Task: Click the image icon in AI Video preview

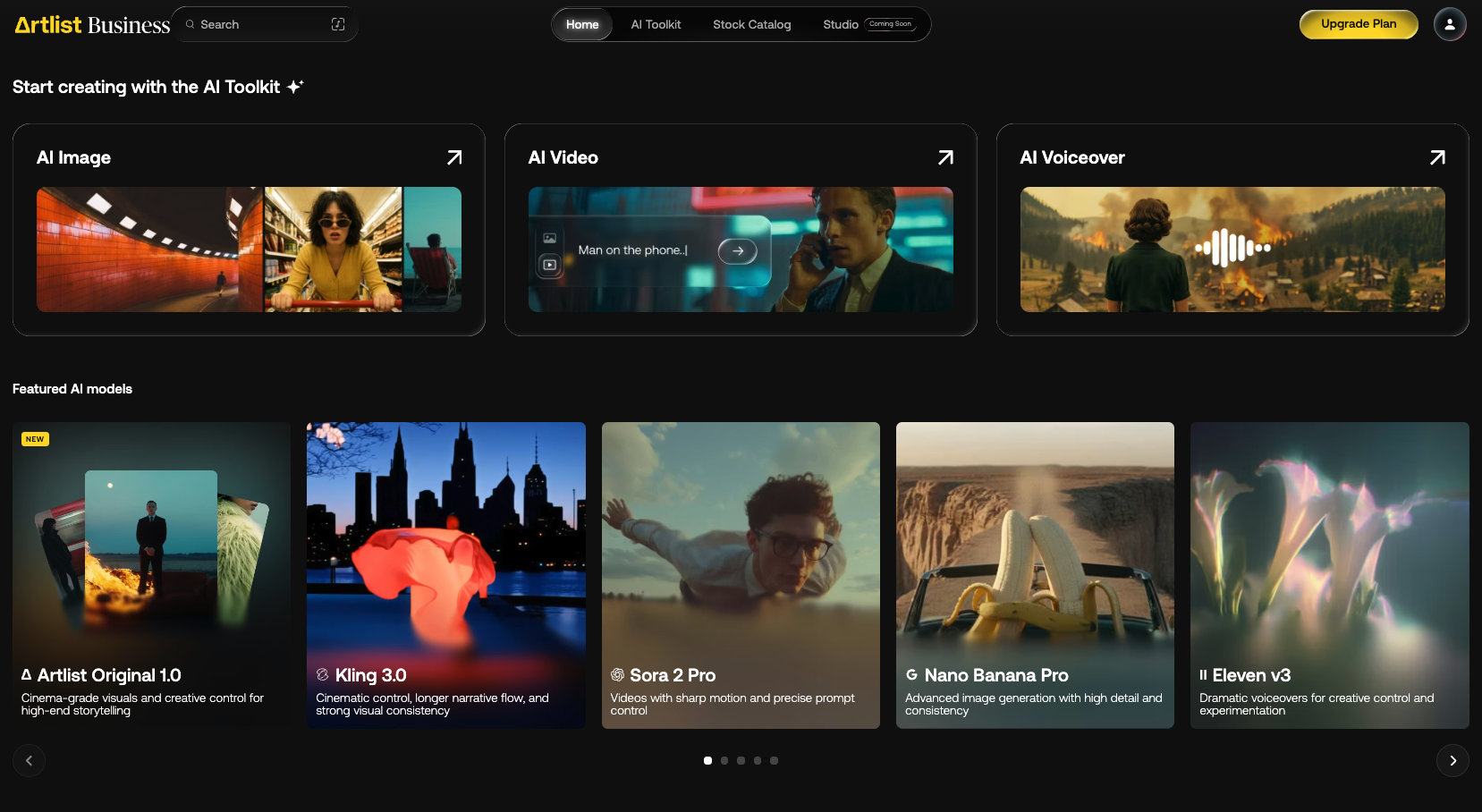Action: [x=549, y=238]
